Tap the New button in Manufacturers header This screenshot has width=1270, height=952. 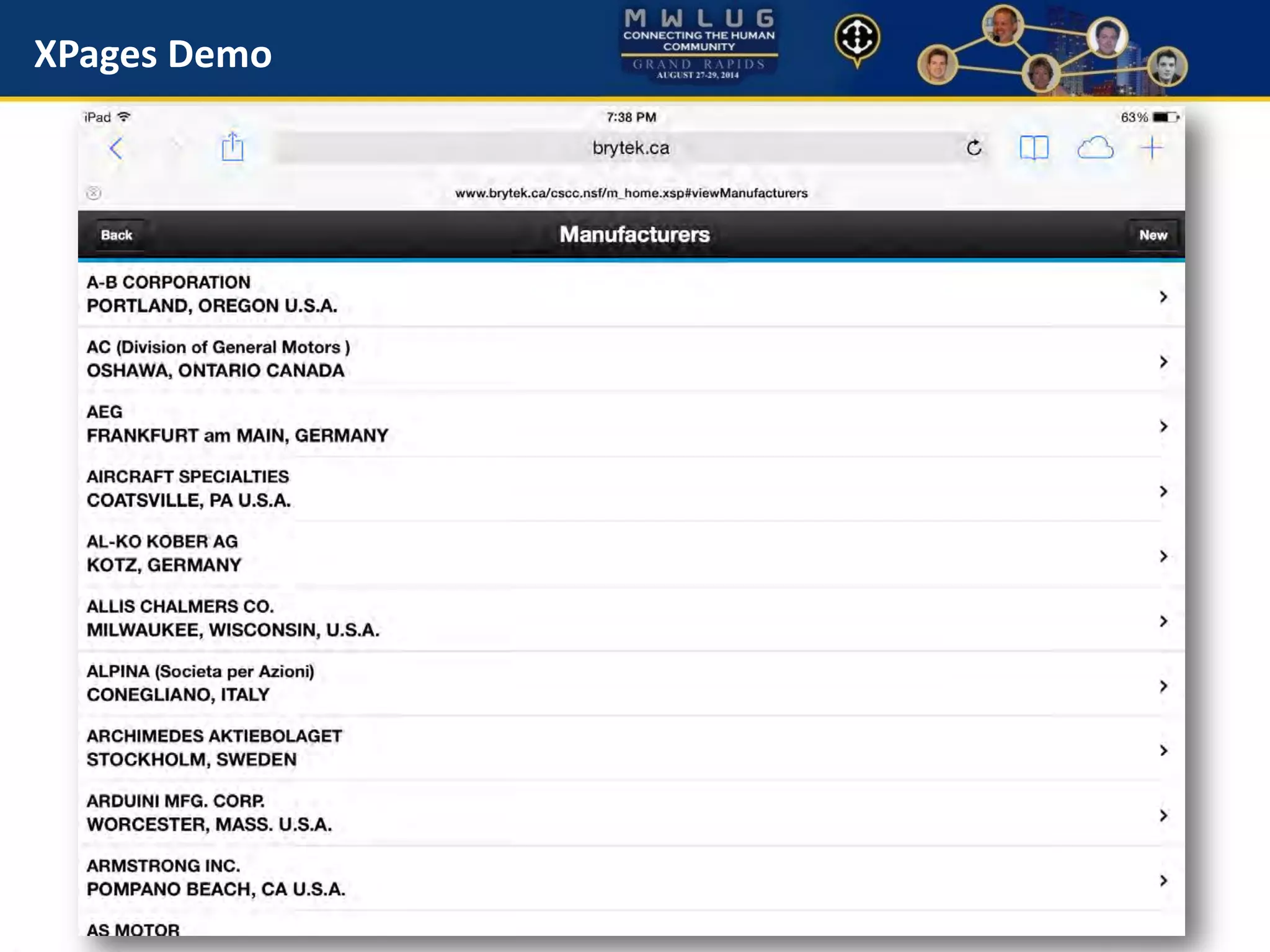pyautogui.click(x=1153, y=235)
